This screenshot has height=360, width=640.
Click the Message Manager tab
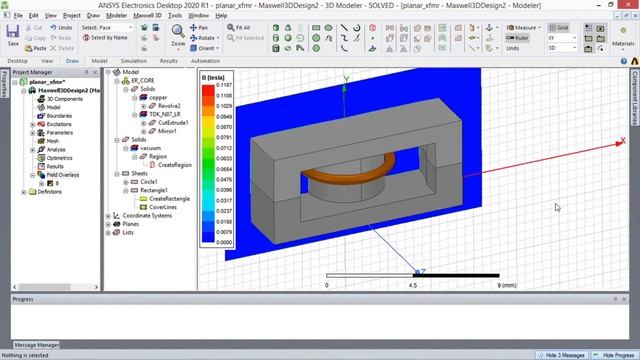[x=36, y=345]
